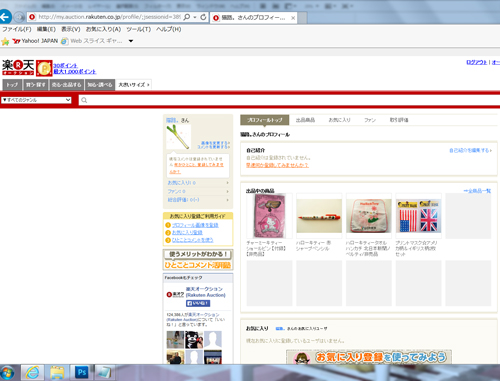This screenshot has width=500, height=381.
Task: Open the トップ navigation tab
Action: 12,85
